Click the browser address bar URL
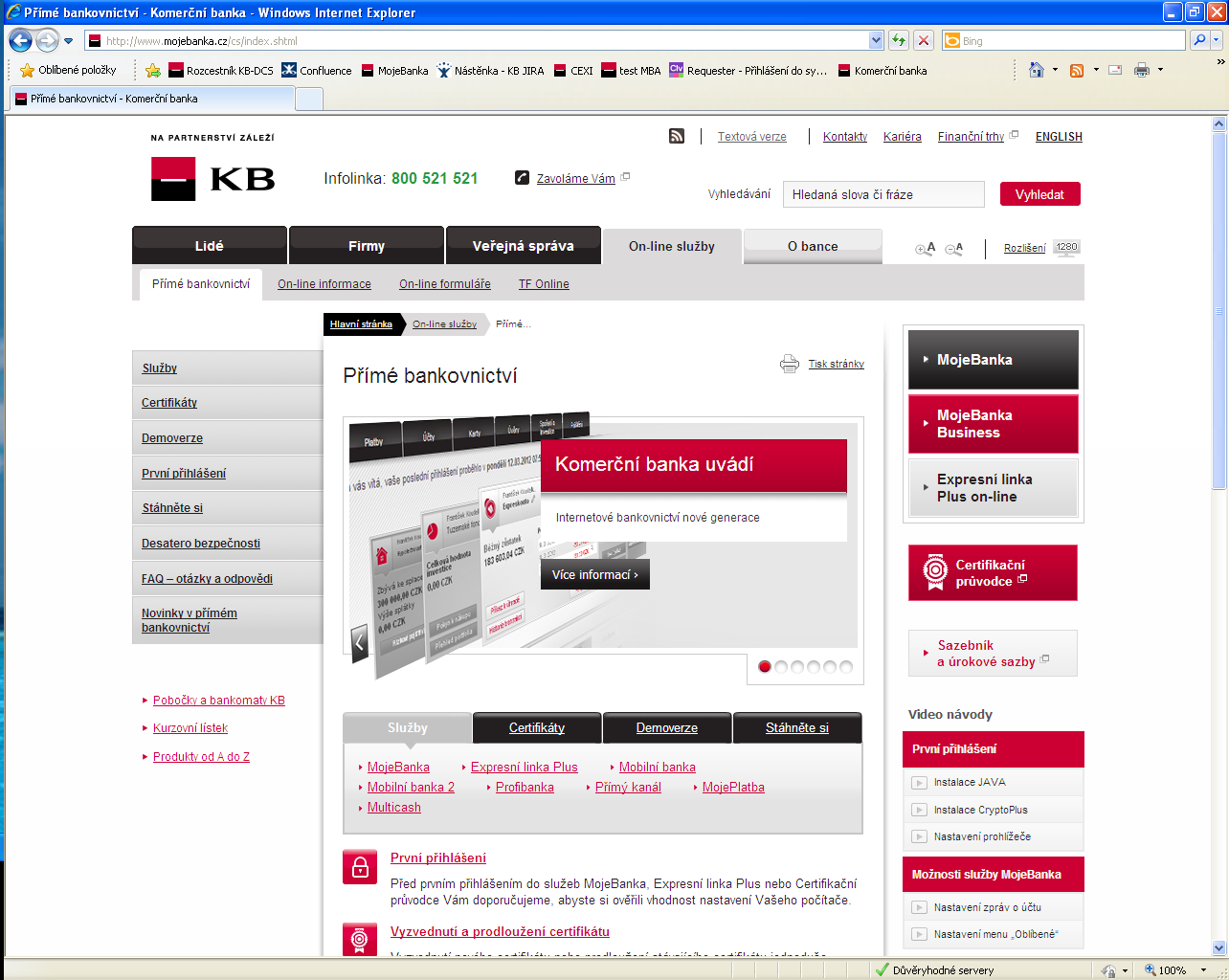Viewport: 1229px width, 980px height. (x=479, y=40)
